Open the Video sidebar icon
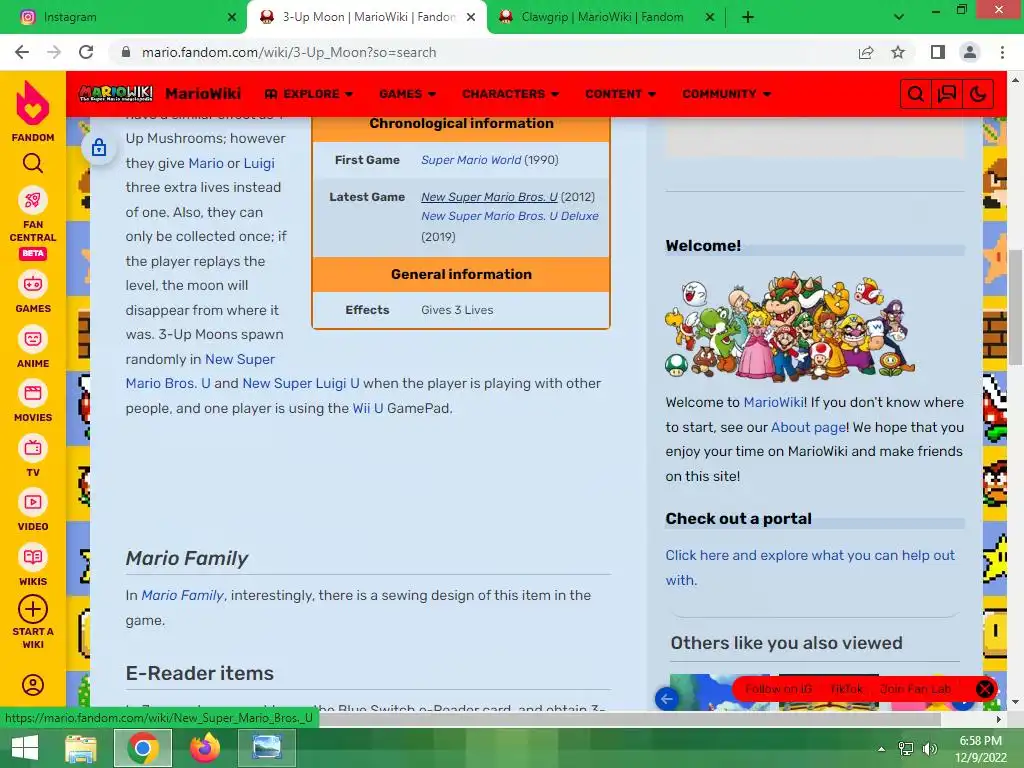This screenshot has width=1024, height=768. (33, 502)
